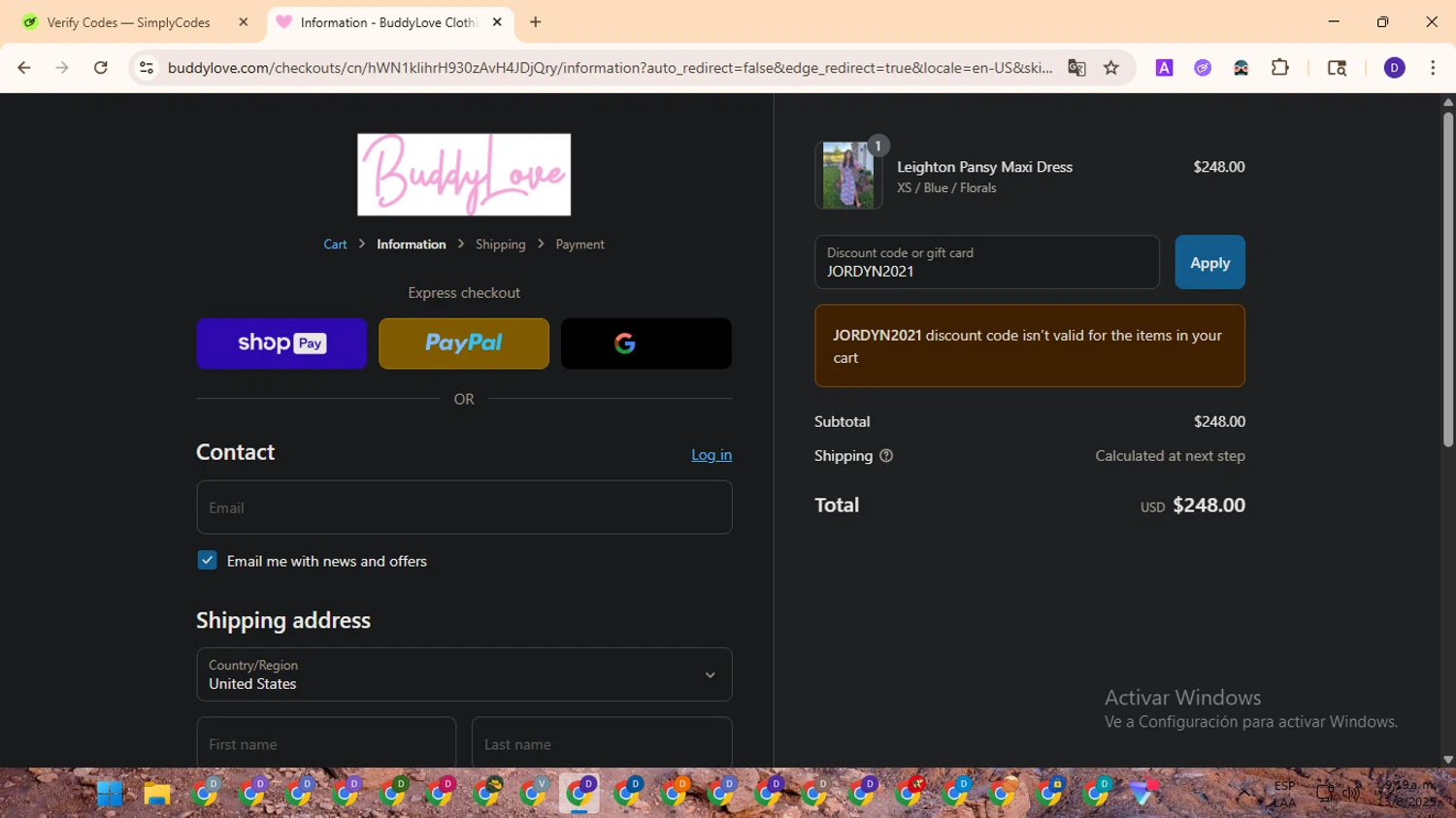Viewport: 1456px width, 818px height.
Task: Click the Express checkout heading
Action: point(464,293)
